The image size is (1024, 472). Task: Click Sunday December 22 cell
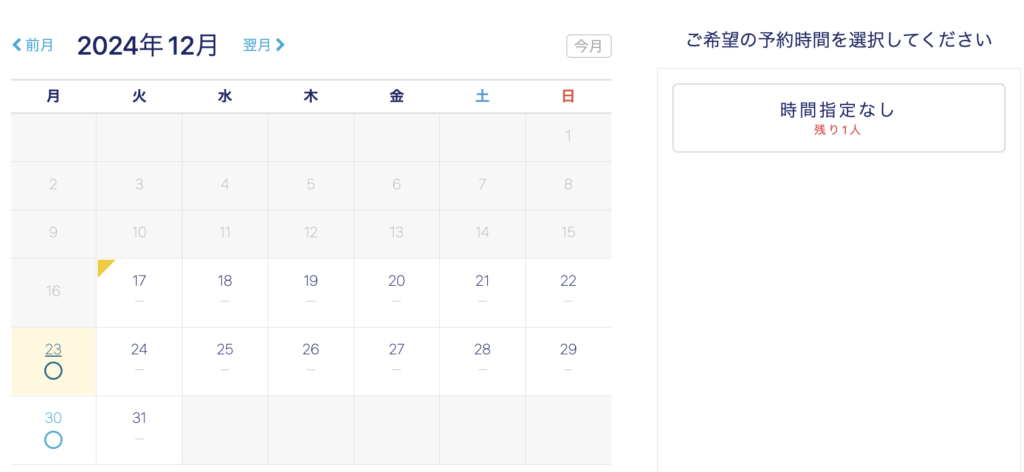click(x=568, y=292)
